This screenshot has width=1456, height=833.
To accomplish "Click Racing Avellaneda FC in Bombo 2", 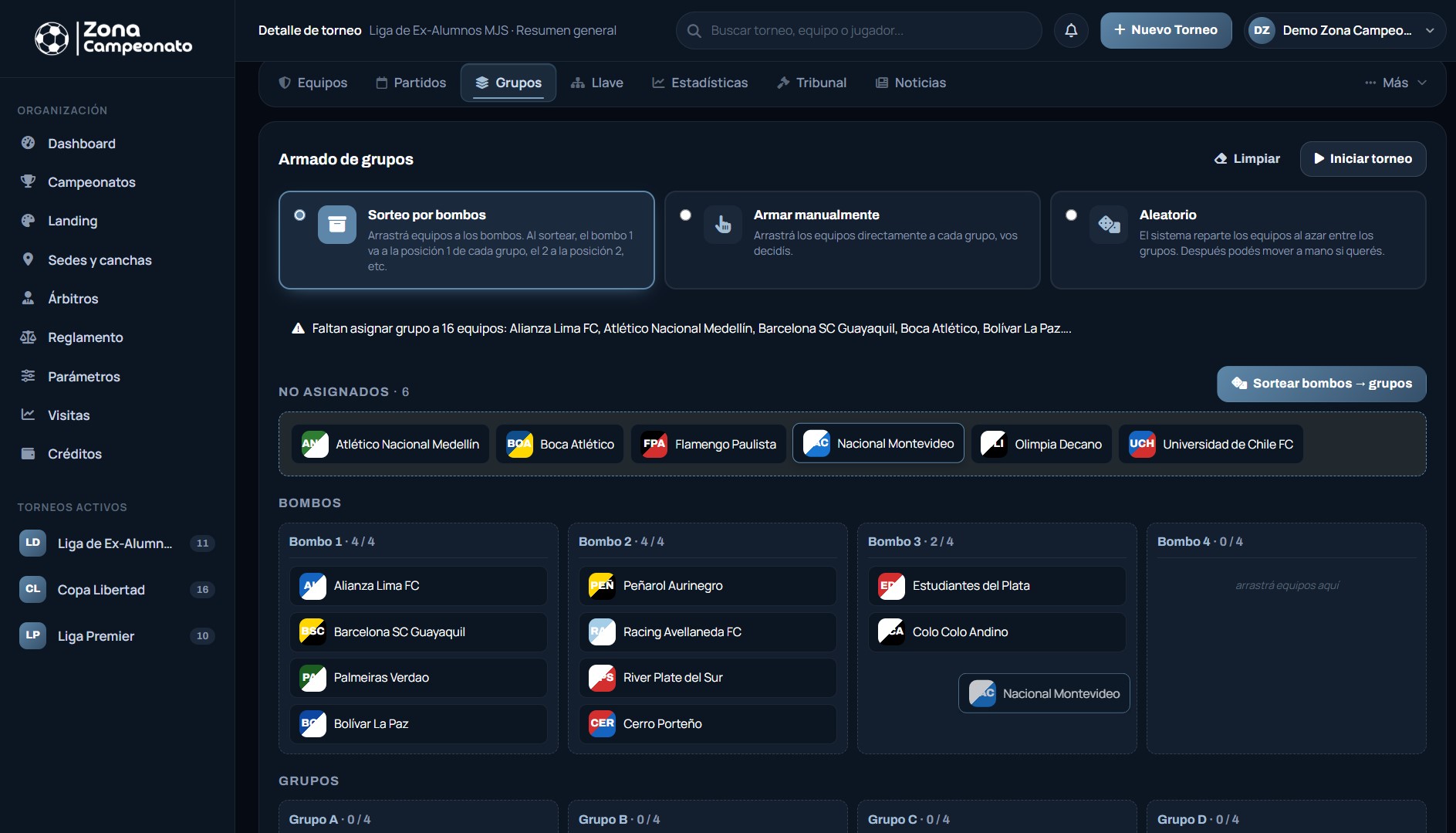I will click(x=708, y=632).
